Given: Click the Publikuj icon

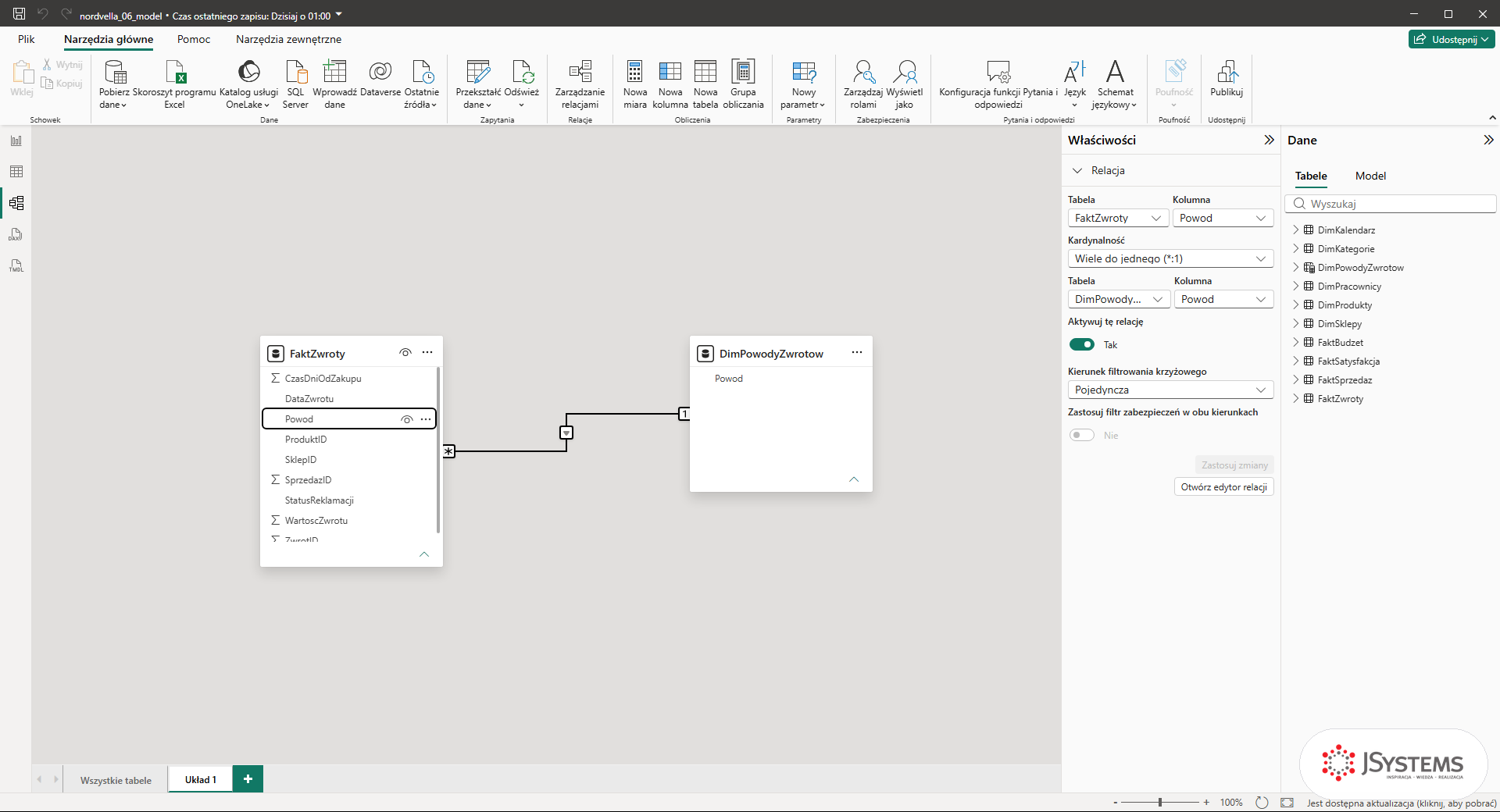Looking at the screenshot, I should tap(1227, 72).
